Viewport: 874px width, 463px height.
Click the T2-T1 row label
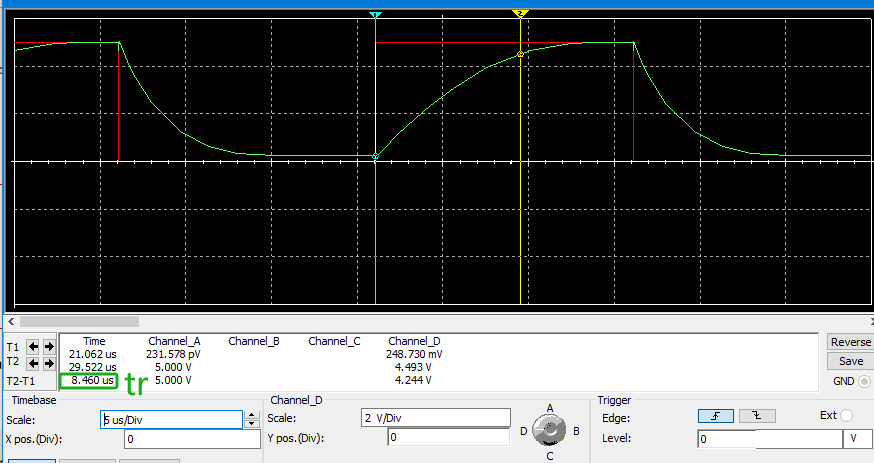click(21, 381)
